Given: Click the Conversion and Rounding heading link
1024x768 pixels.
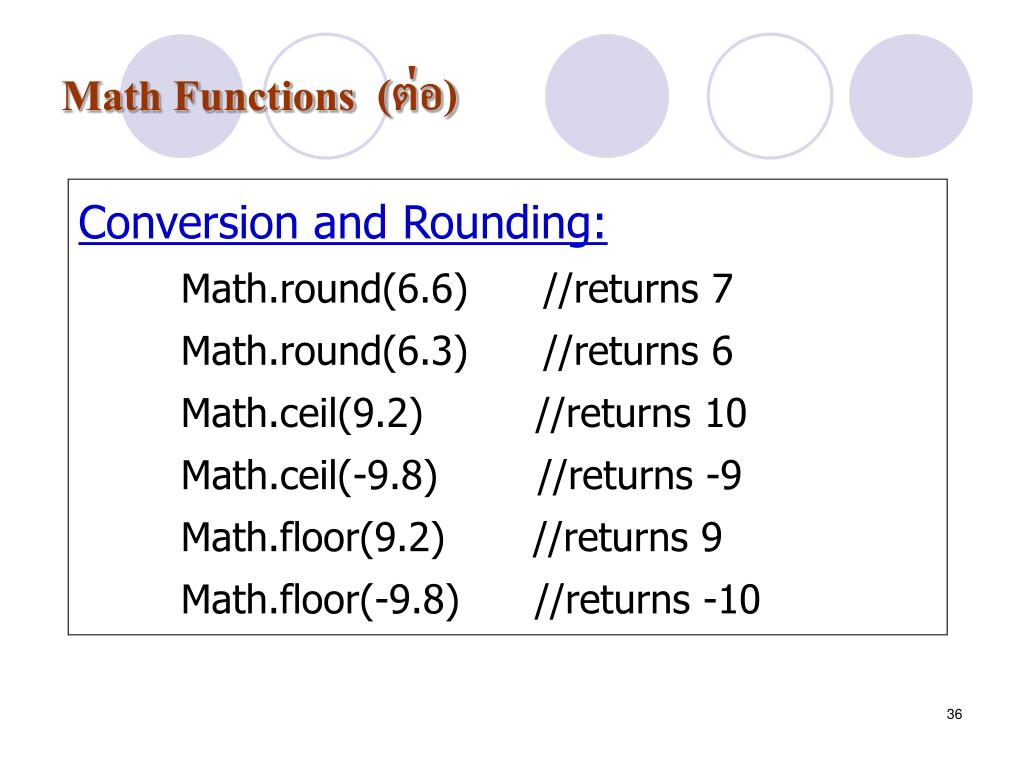Looking at the screenshot, I should [x=343, y=224].
